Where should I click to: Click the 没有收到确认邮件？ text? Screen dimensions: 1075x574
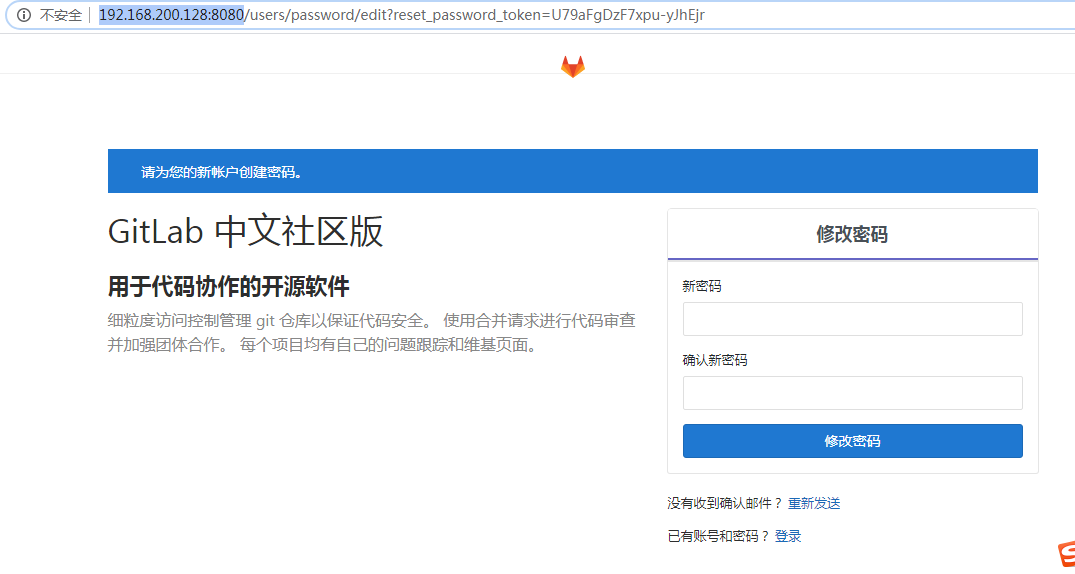(x=725, y=503)
